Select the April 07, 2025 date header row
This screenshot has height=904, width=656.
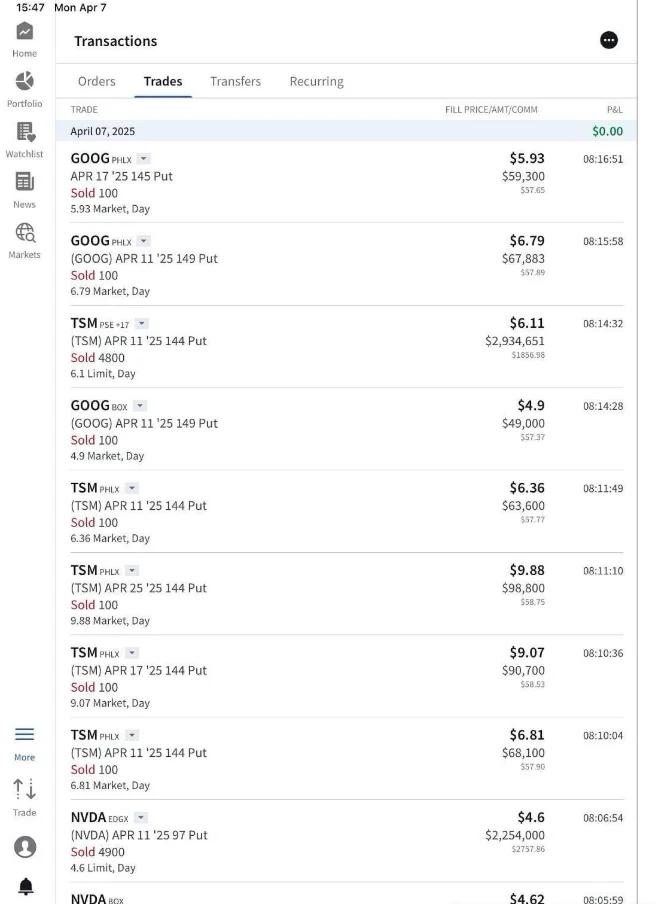point(346,131)
